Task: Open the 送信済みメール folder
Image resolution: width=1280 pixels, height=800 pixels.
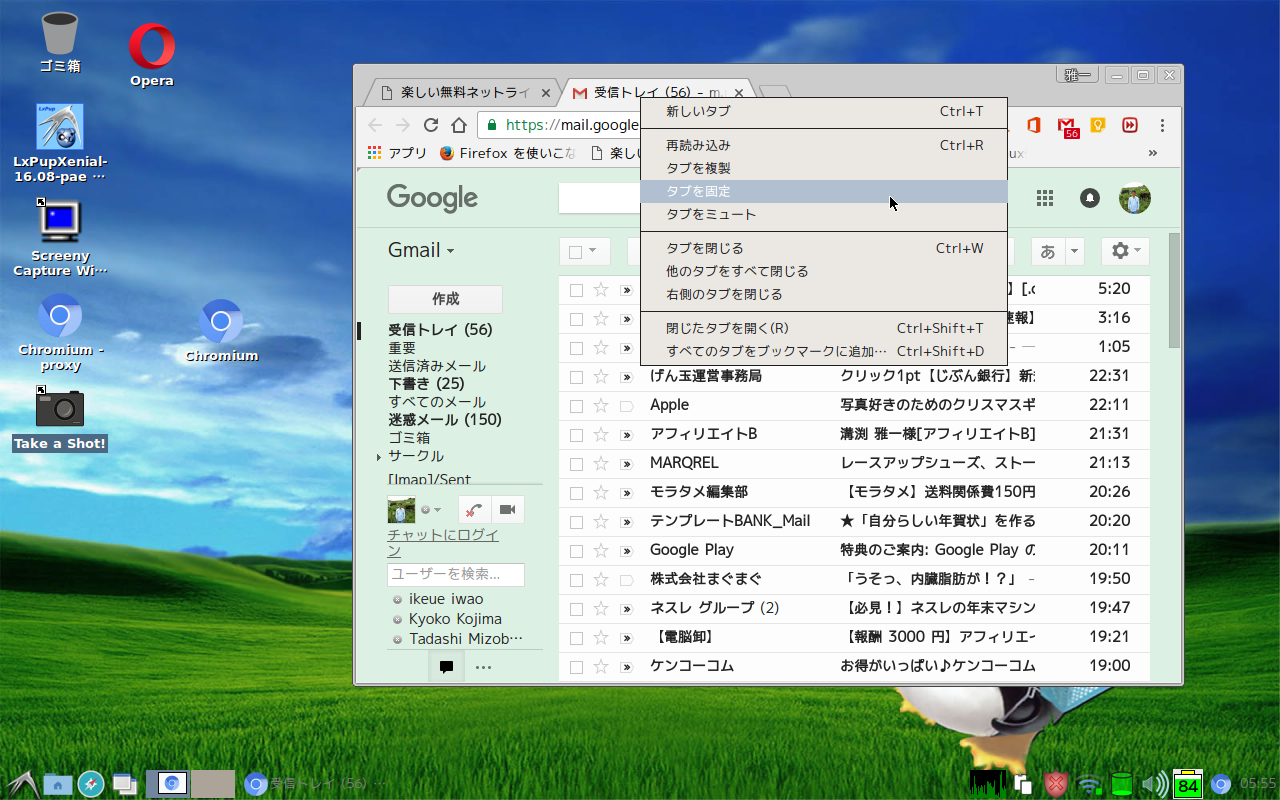Action: pyautogui.click(x=437, y=366)
